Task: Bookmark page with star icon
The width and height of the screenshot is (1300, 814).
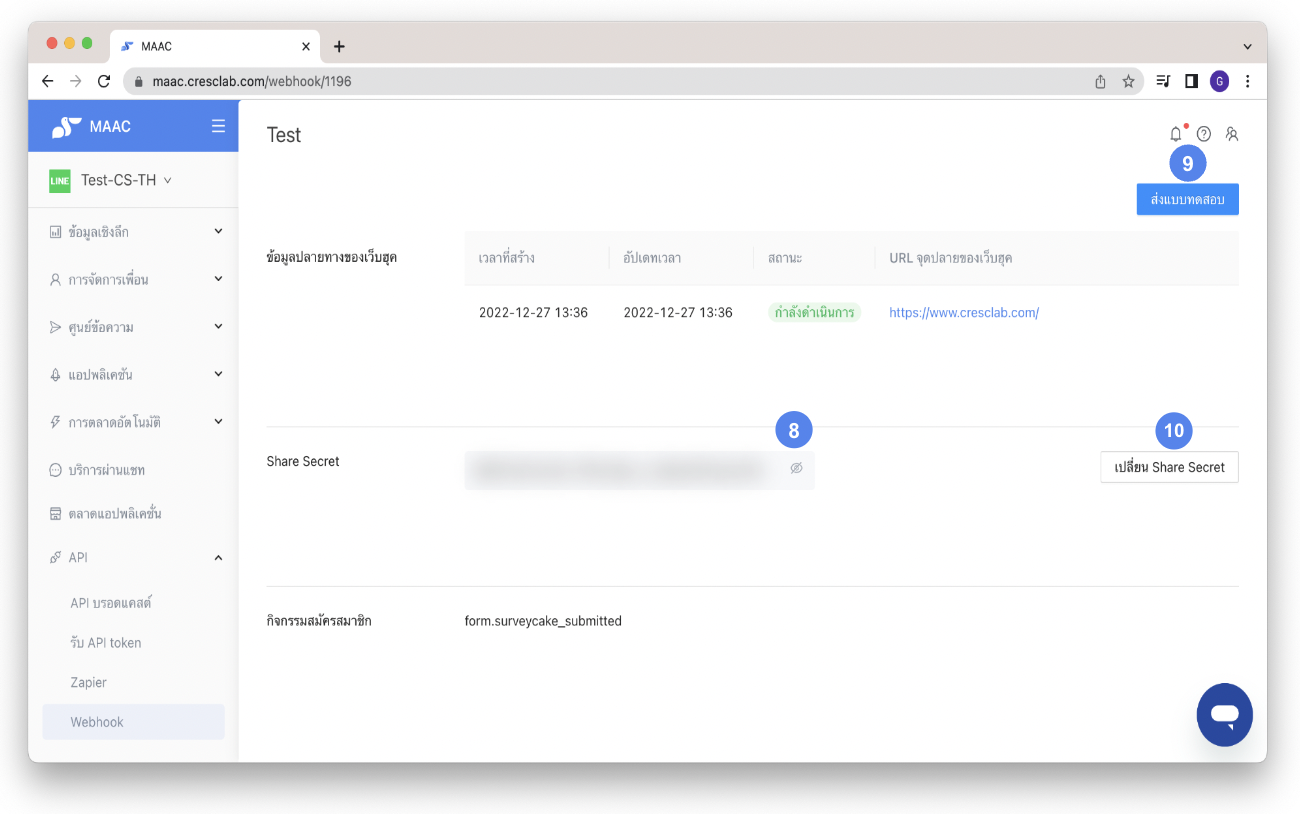Action: [x=1128, y=81]
